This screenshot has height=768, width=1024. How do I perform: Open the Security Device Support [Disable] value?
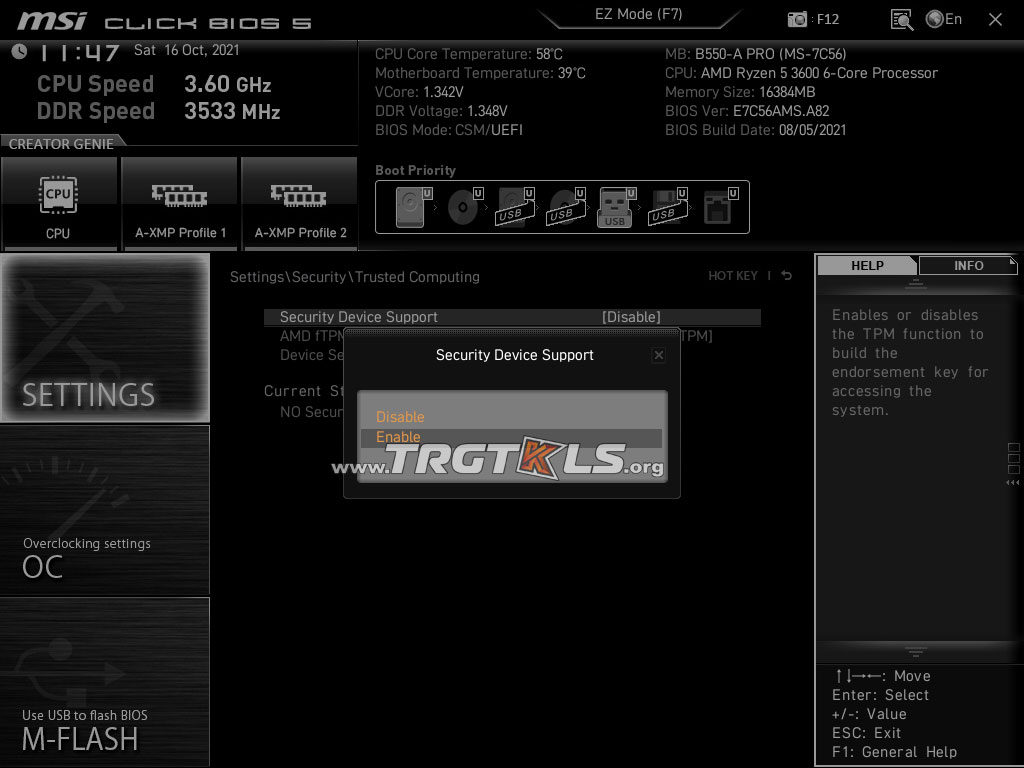click(x=630, y=317)
